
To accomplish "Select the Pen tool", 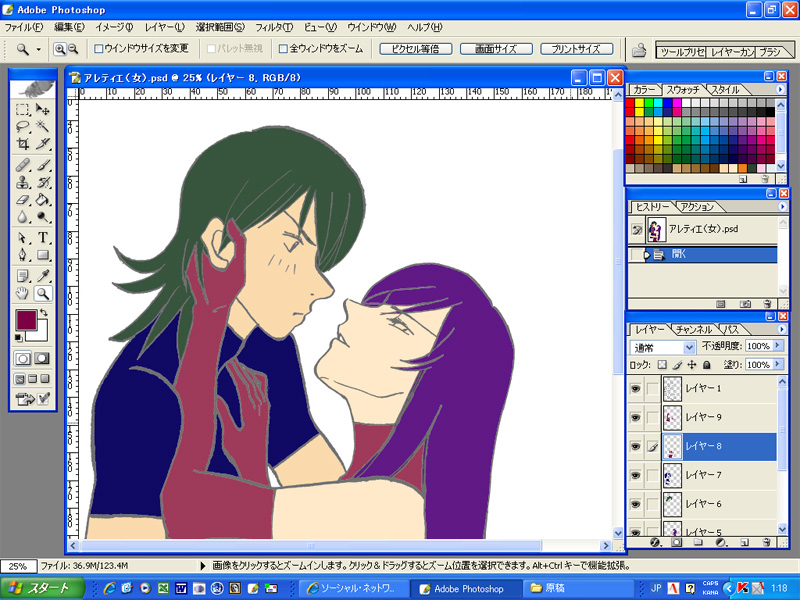I will coord(22,255).
